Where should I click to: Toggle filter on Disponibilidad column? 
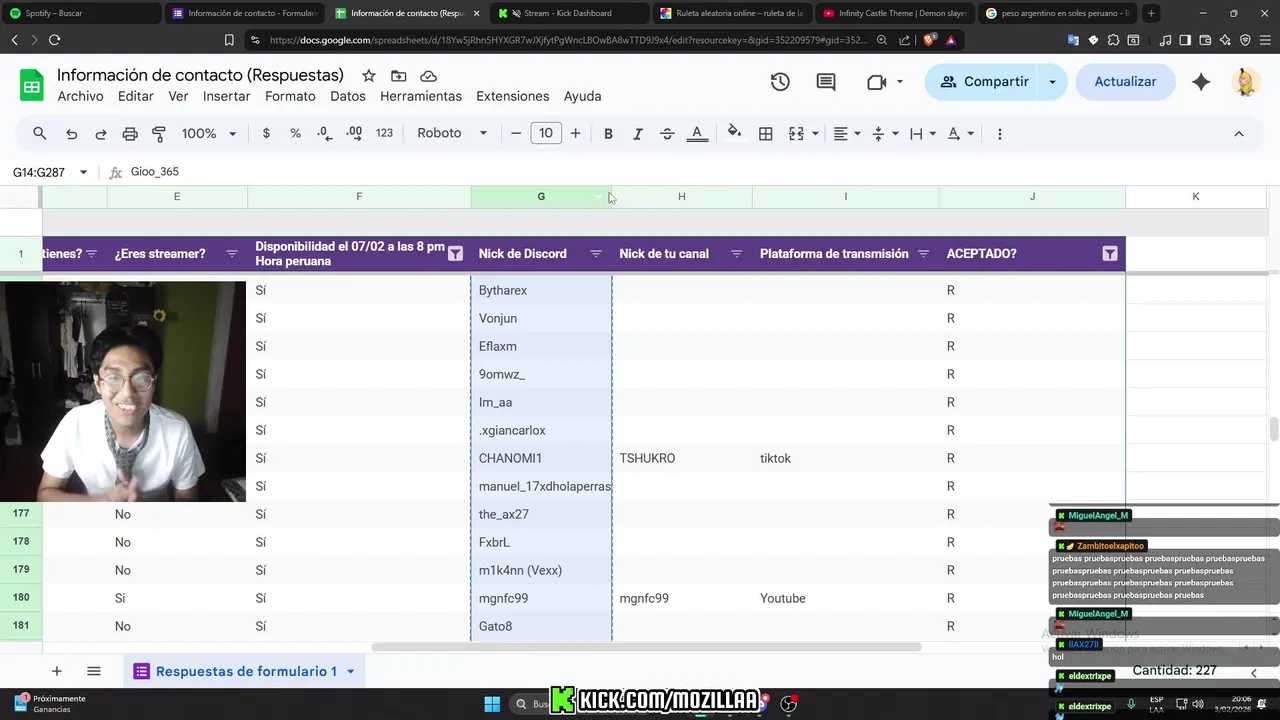click(455, 254)
